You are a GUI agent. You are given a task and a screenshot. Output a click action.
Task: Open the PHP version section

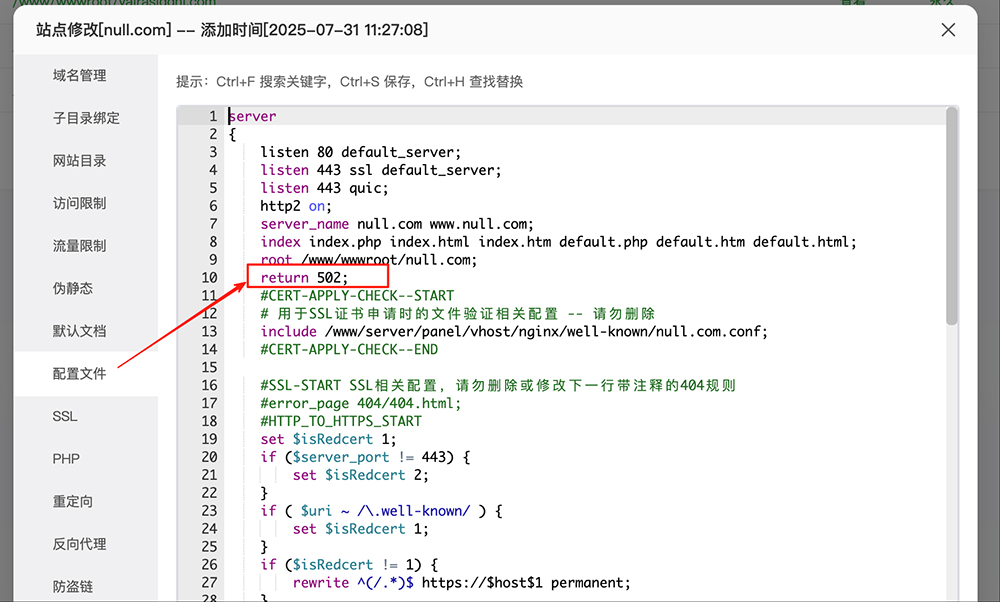64,458
